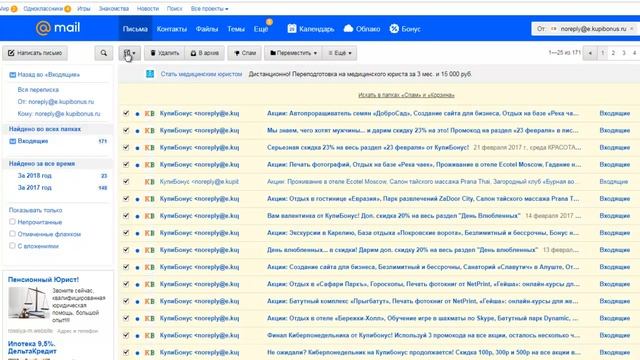Open Ипотека 9,5% ДельтаКредит ad
The height and width of the screenshot is (360, 640).
point(32,347)
